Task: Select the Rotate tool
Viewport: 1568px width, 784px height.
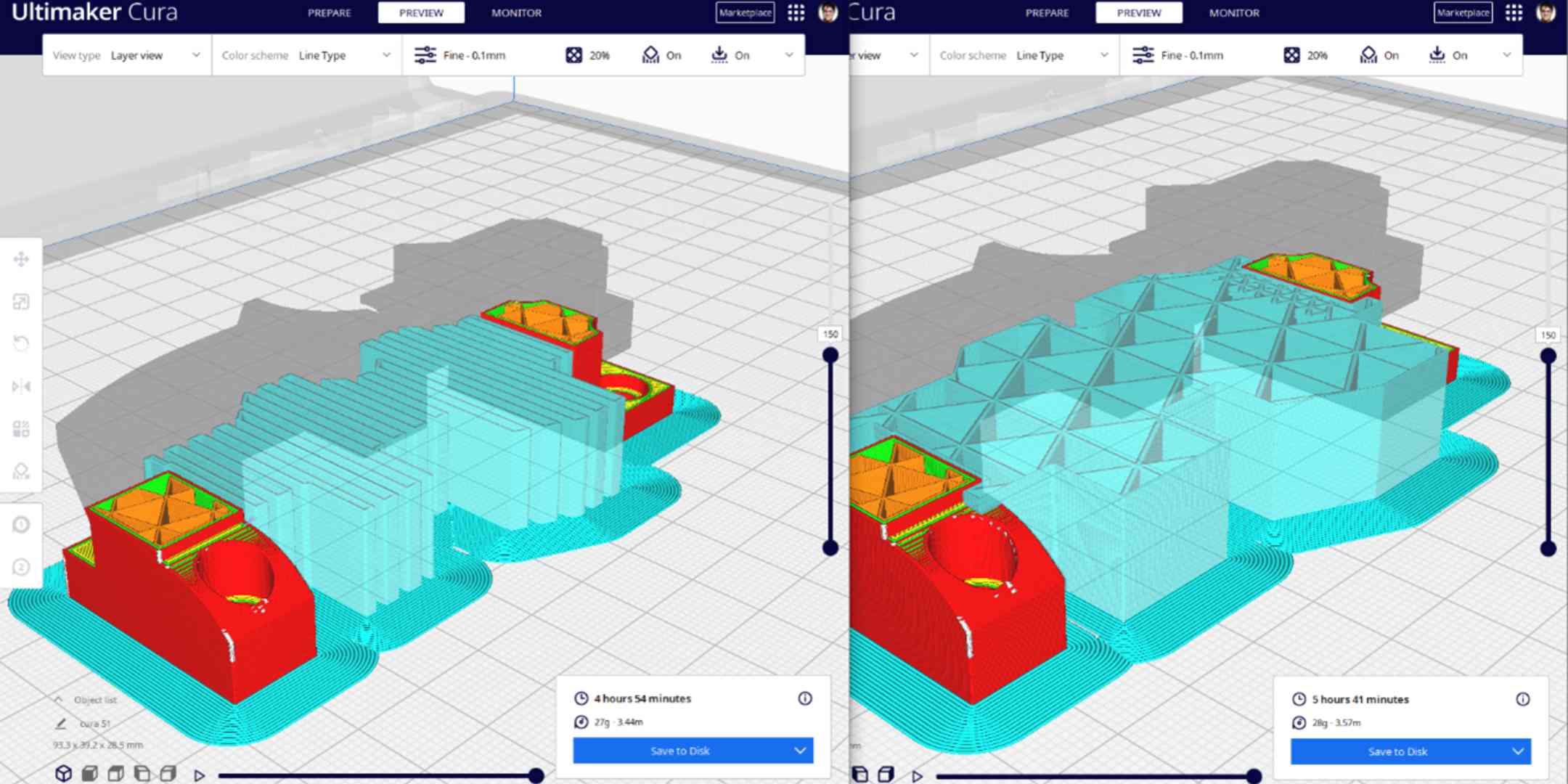Action: point(22,344)
